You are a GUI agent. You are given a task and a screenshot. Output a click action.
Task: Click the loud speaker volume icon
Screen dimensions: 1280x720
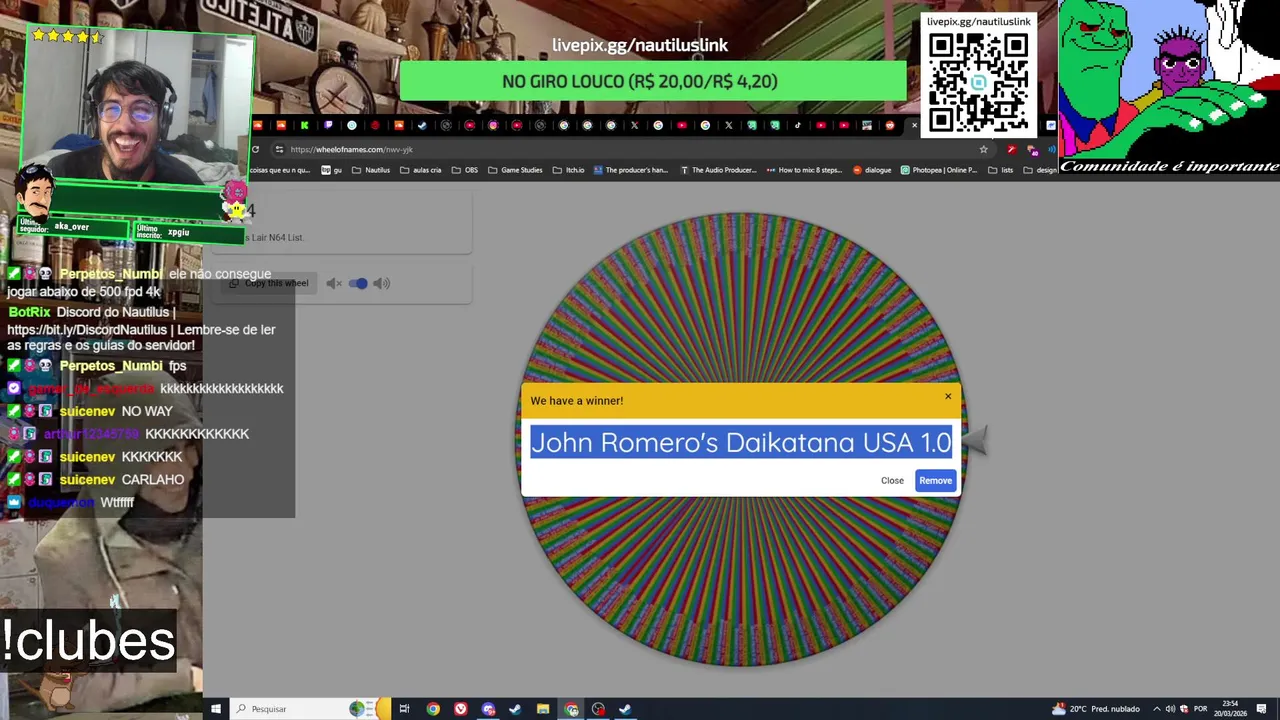(x=382, y=284)
